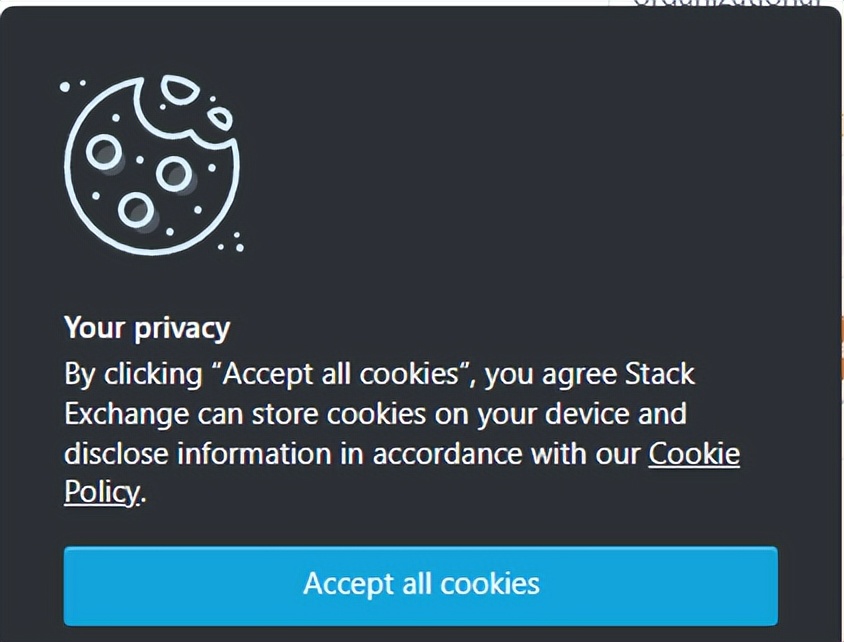Select the Your privacy heading
Screen dimensions: 844x642
146,327
